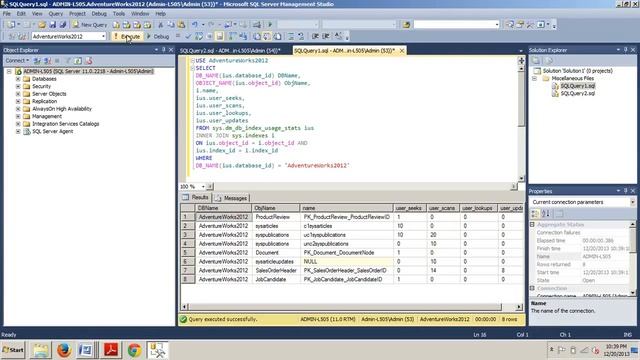Image resolution: width=640 pixels, height=360 pixels.
Task: Close the SQLQuery1.sql tab
Action: coord(402,51)
